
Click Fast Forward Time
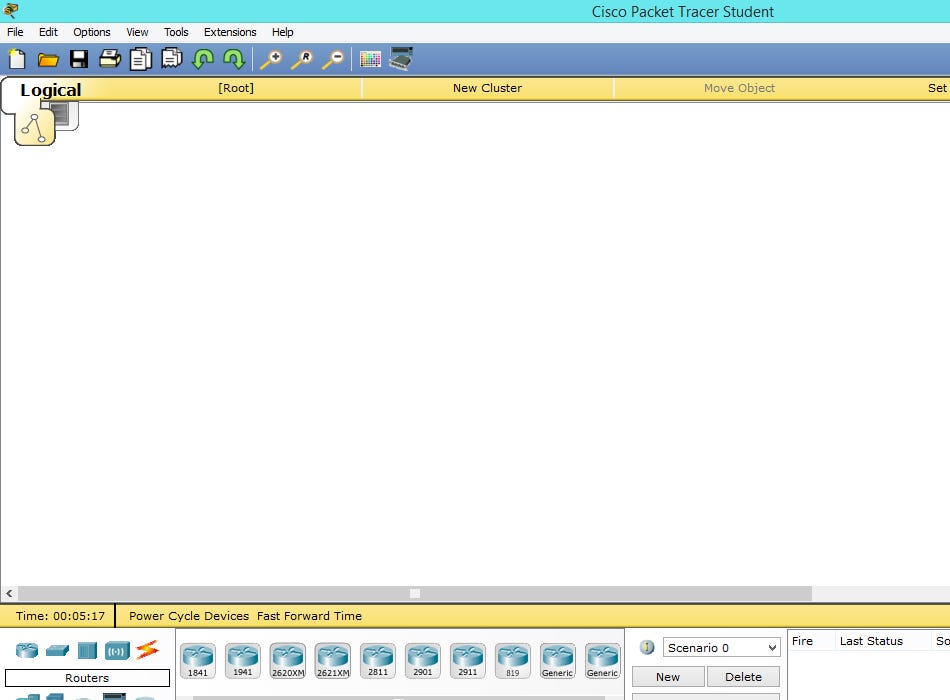(309, 616)
